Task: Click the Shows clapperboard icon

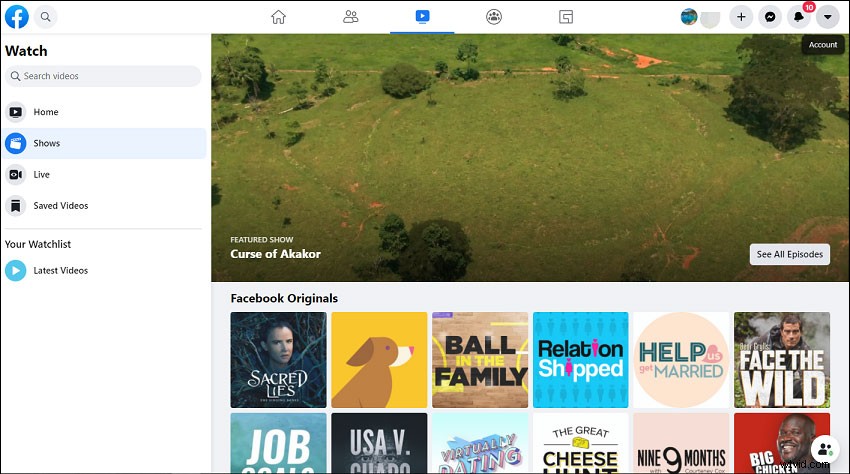Action: tap(16, 144)
